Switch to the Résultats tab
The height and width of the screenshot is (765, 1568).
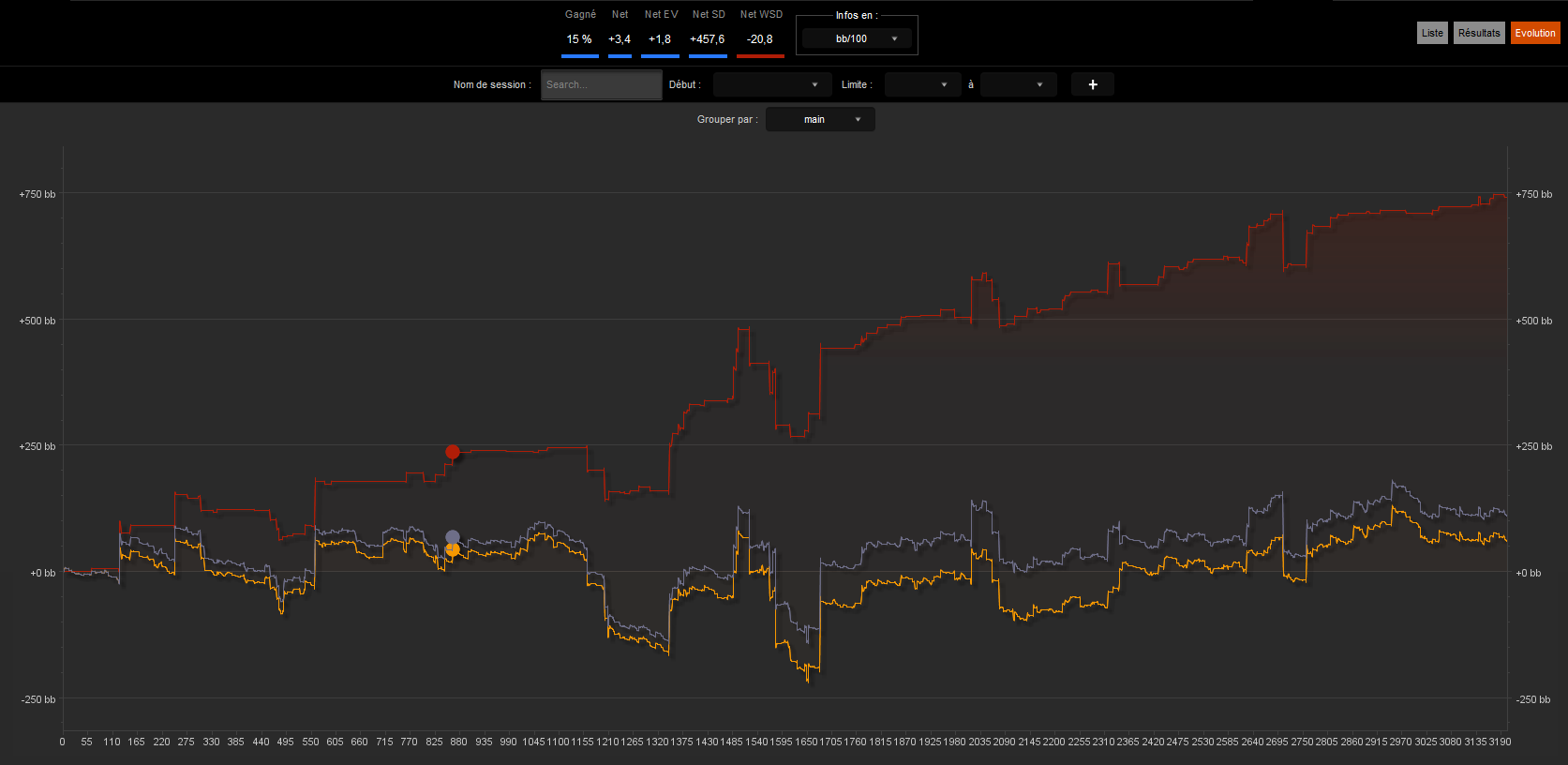click(x=1479, y=33)
